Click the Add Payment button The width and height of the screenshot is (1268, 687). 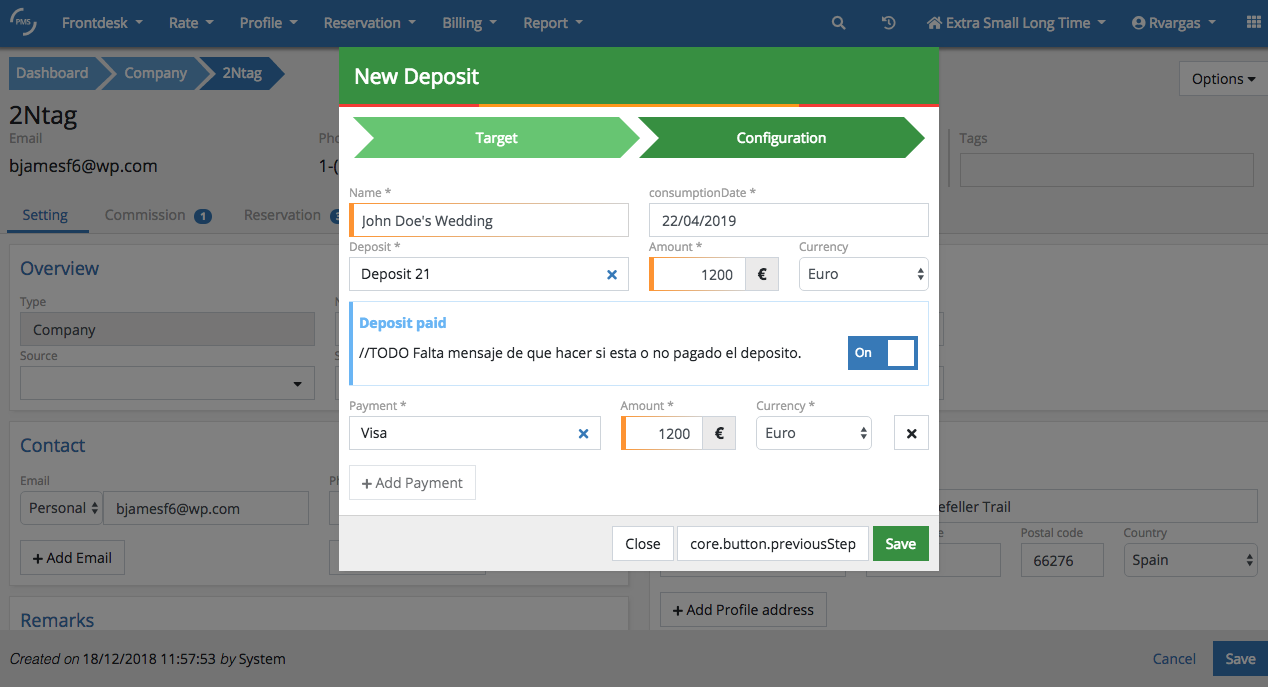(412, 483)
